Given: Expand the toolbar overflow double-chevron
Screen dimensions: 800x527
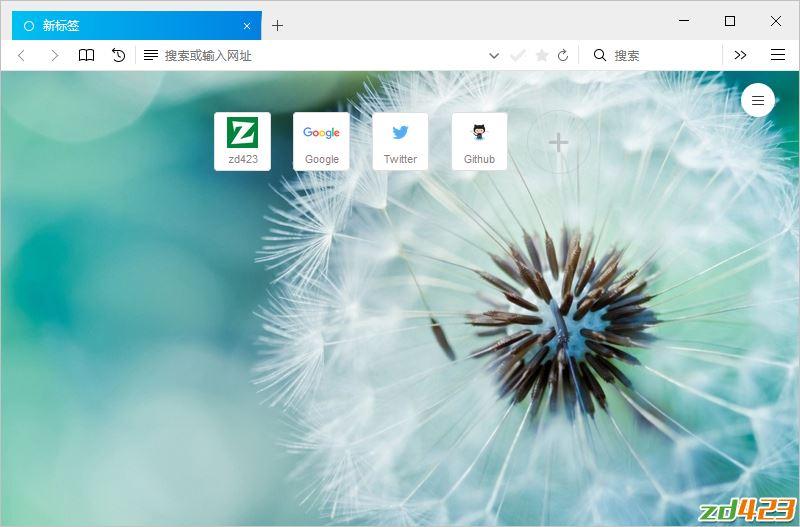Looking at the screenshot, I should tap(740, 55).
